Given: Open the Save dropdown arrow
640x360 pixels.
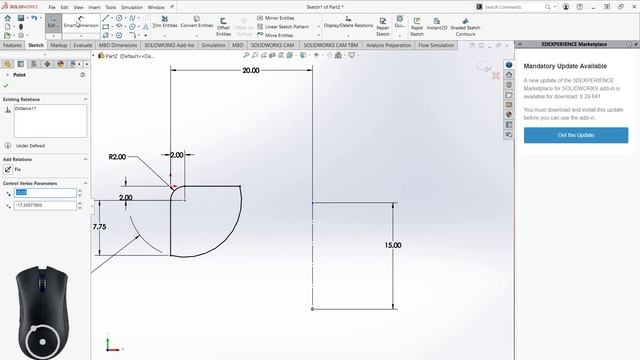Looking at the screenshot, I should click(27, 18).
